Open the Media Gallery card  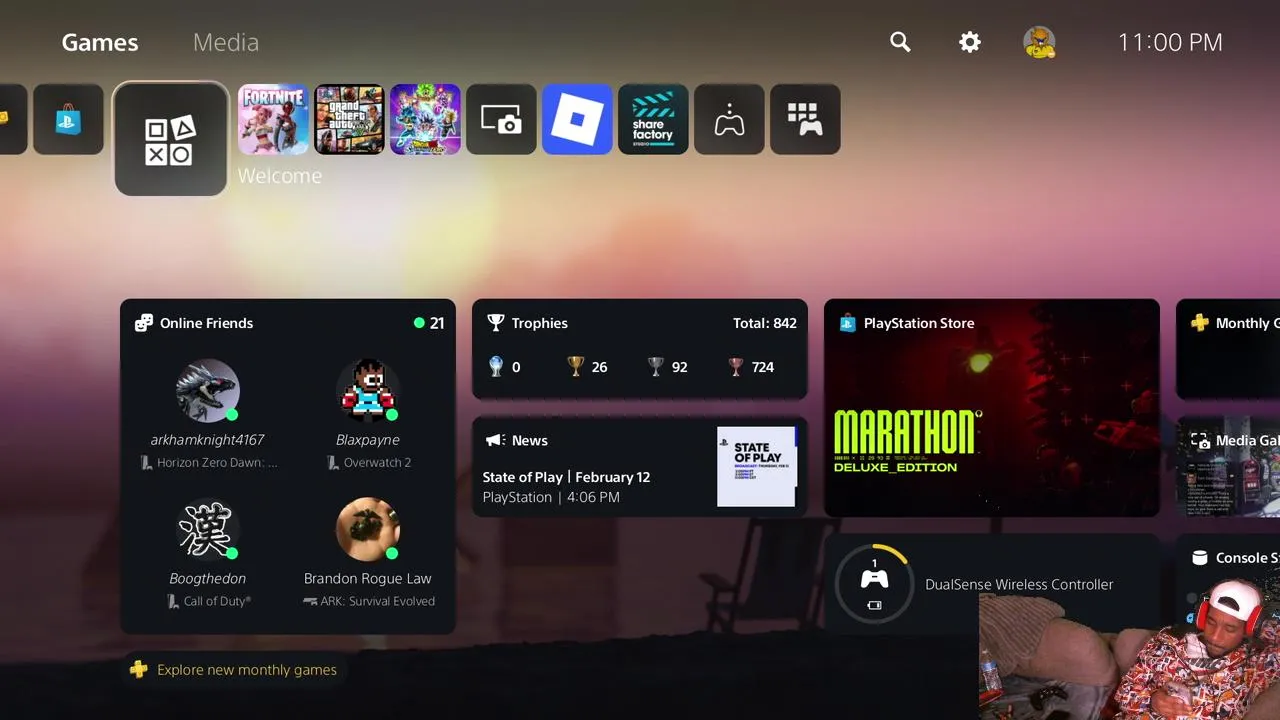[x=1228, y=467]
